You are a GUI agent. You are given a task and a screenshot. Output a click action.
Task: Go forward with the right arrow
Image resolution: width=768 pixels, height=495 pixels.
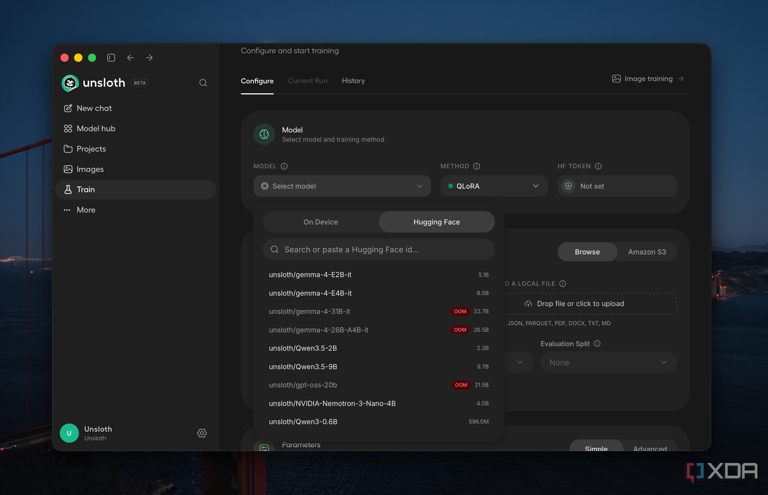pos(149,58)
